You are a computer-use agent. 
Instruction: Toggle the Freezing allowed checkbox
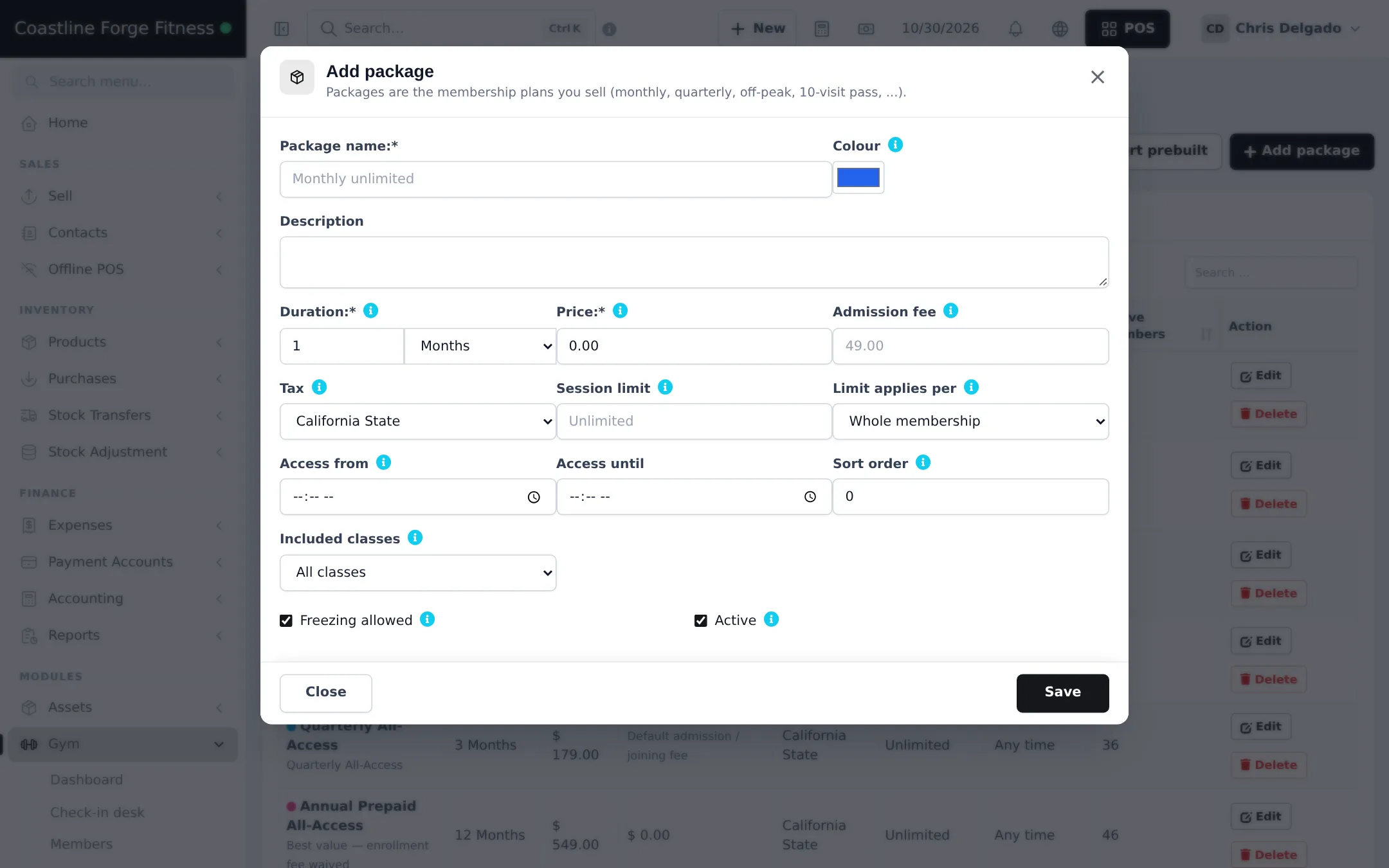point(286,620)
